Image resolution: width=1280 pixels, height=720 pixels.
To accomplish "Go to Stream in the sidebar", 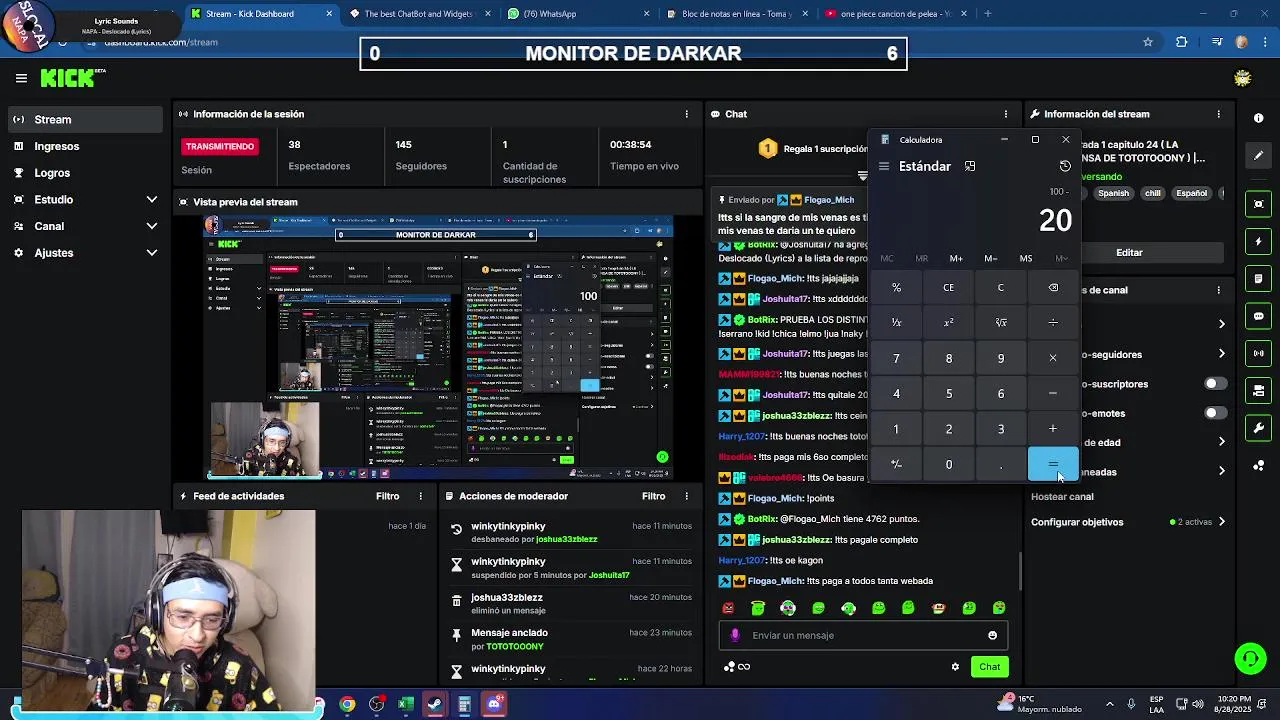I will coord(86,120).
